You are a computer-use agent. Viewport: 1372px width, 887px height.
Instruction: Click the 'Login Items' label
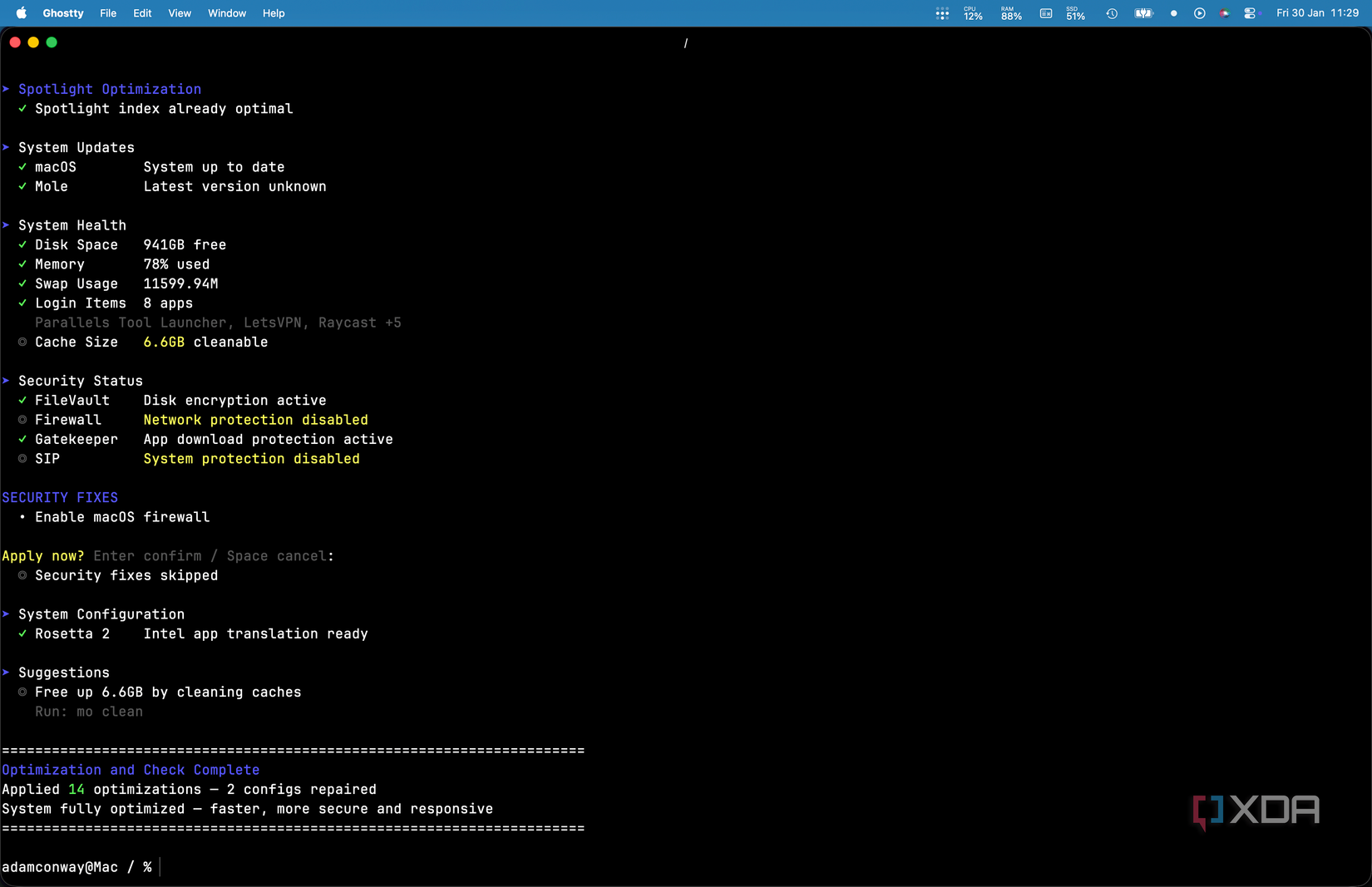[81, 303]
